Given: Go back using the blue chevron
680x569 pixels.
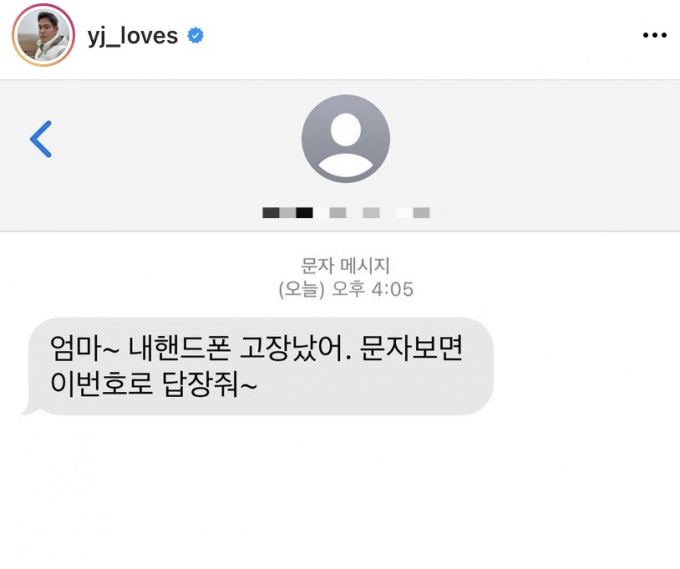Looking at the screenshot, I should coord(41,139).
